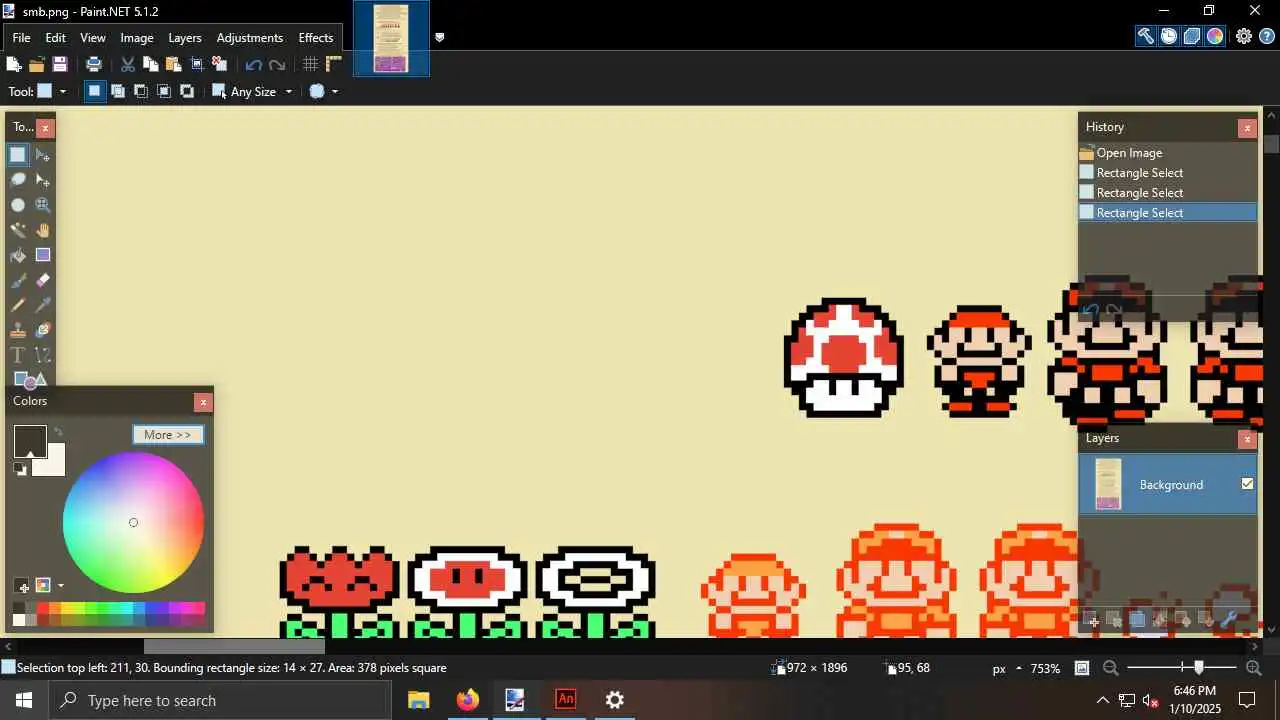Viewport: 1280px width, 720px height.
Task: Click the Undo arrow in toolbar
Action: pyautogui.click(x=254, y=64)
